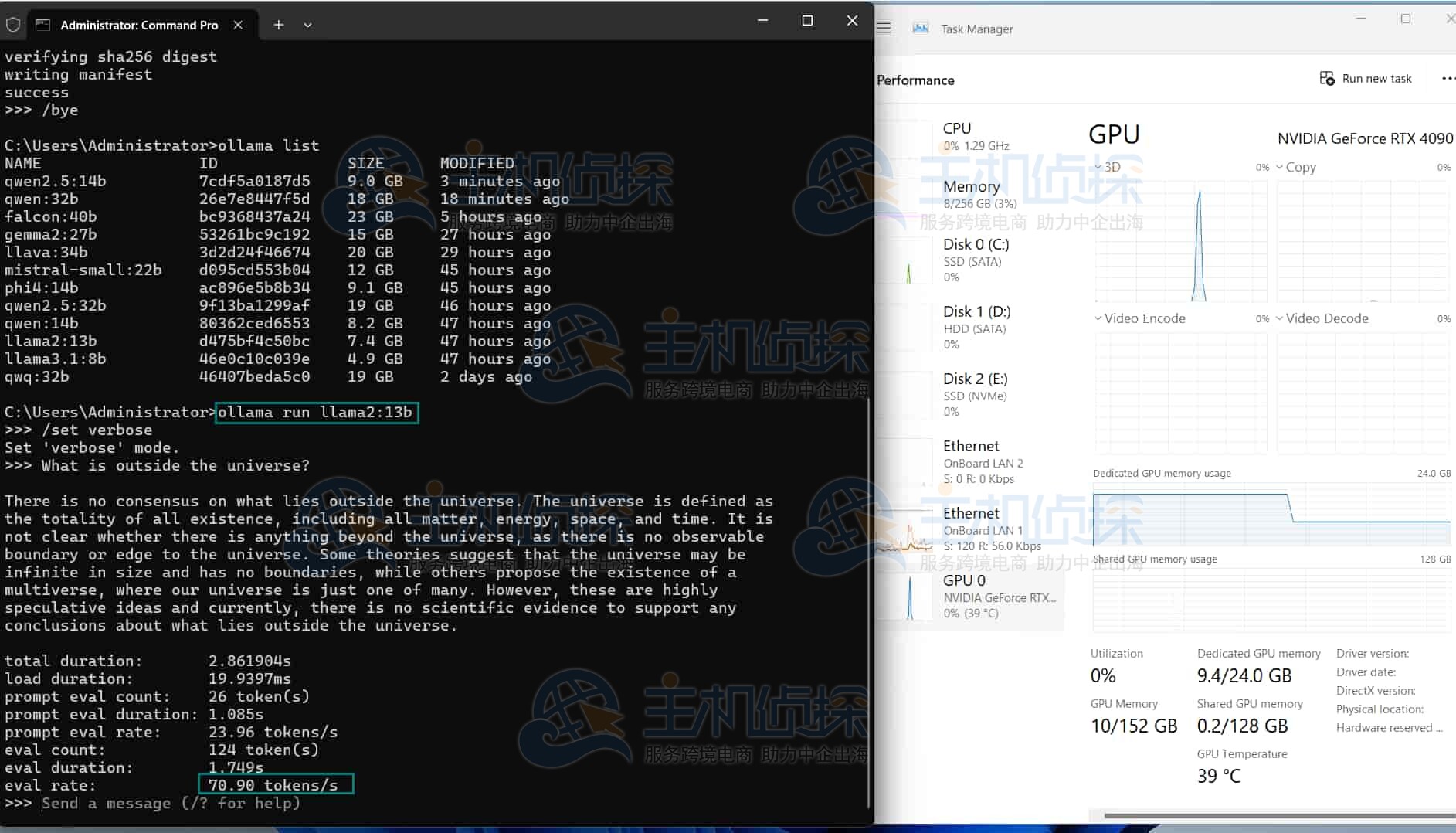Select Ethernet OnBoard LAN 1 in the sidebar
The width and height of the screenshot is (1456, 833).
point(971,513)
